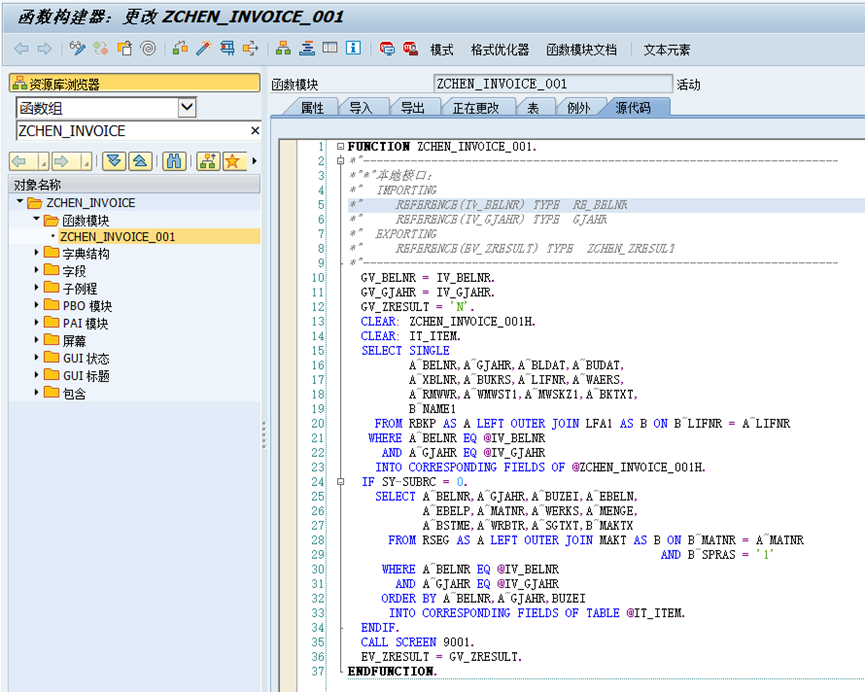Switch to the 属性 tab
The image size is (865, 692).
tap(315, 108)
